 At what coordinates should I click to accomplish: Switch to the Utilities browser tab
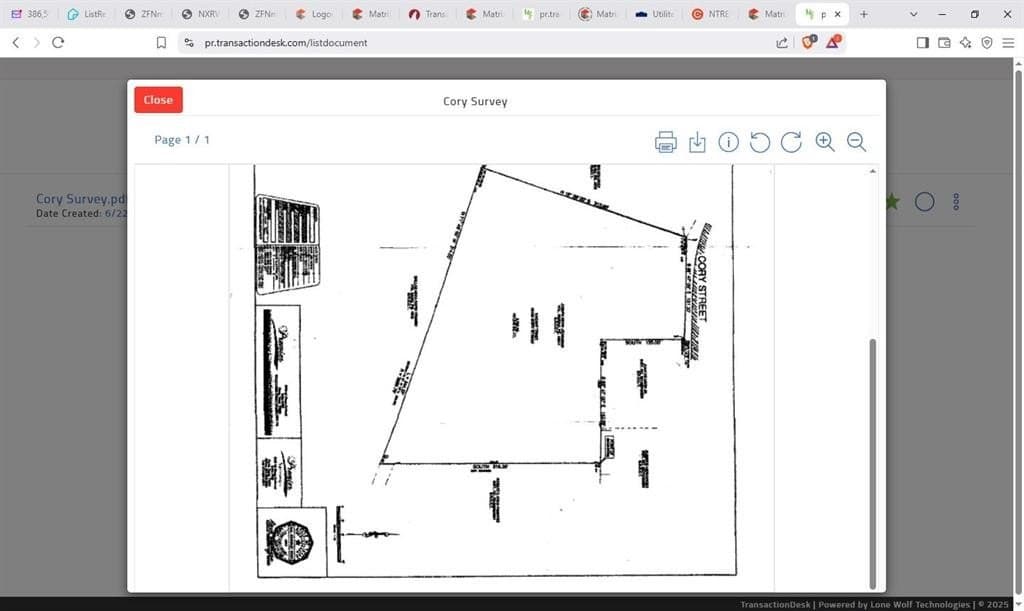(x=654, y=14)
